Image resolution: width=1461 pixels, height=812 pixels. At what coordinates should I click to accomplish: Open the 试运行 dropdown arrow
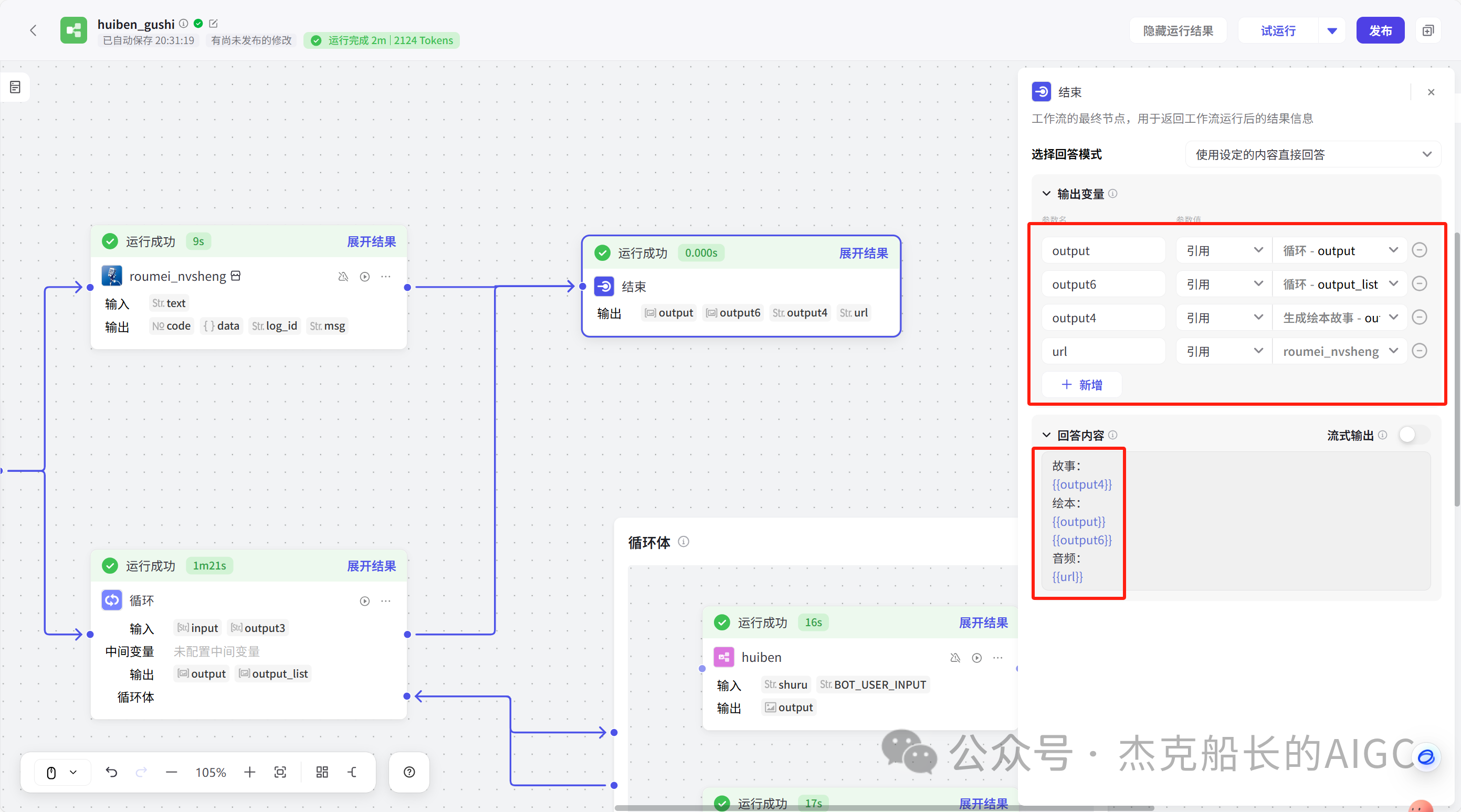coord(1332,30)
